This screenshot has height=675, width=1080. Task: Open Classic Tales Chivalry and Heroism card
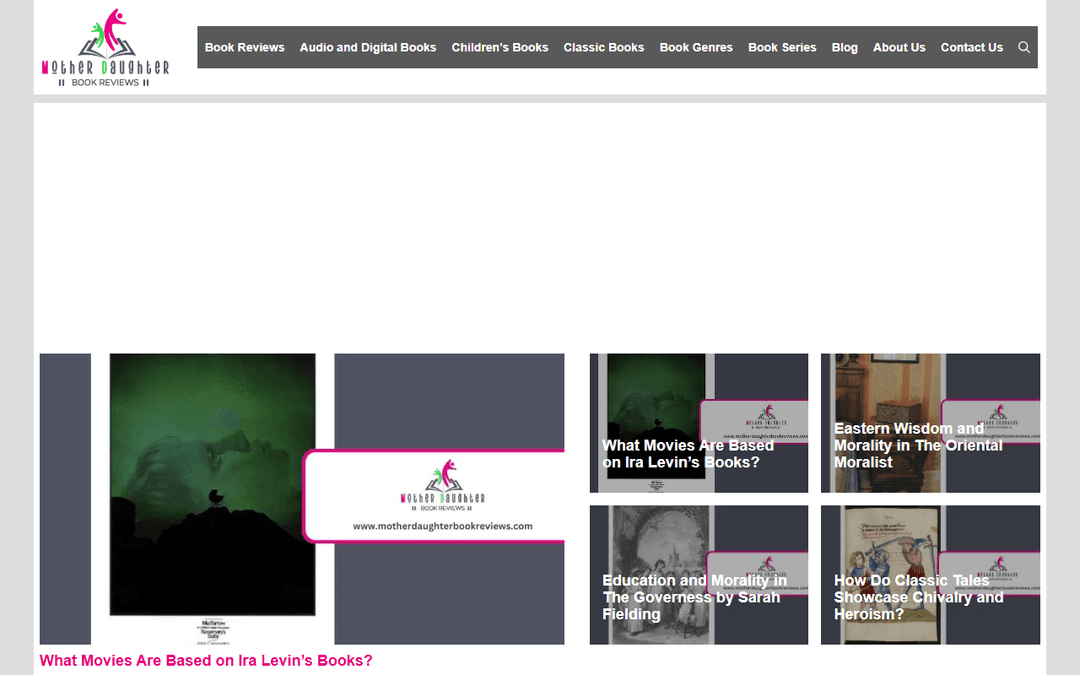pos(930,575)
